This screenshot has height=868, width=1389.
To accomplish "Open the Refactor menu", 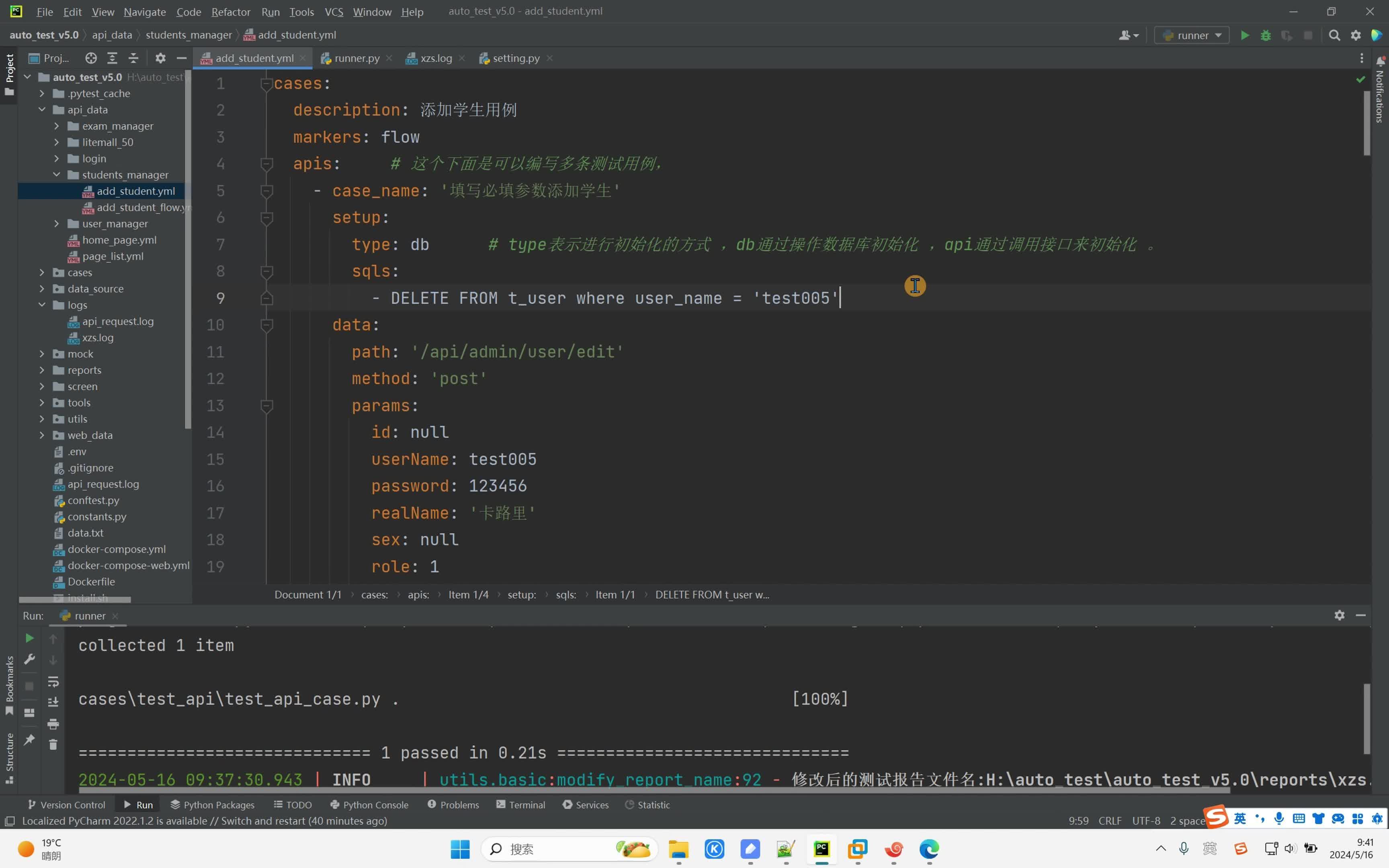I will click(x=231, y=12).
